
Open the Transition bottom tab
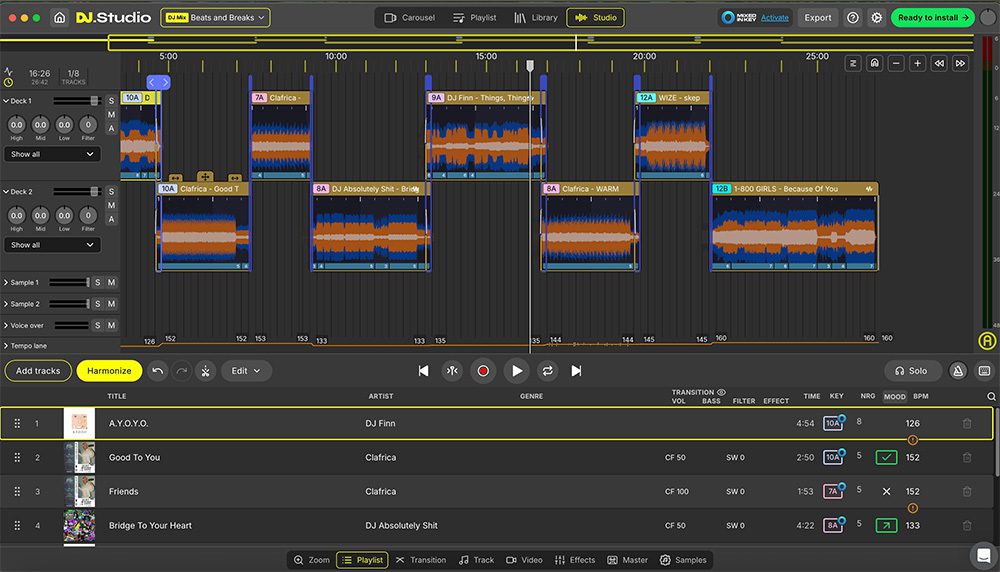tap(421, 560)
